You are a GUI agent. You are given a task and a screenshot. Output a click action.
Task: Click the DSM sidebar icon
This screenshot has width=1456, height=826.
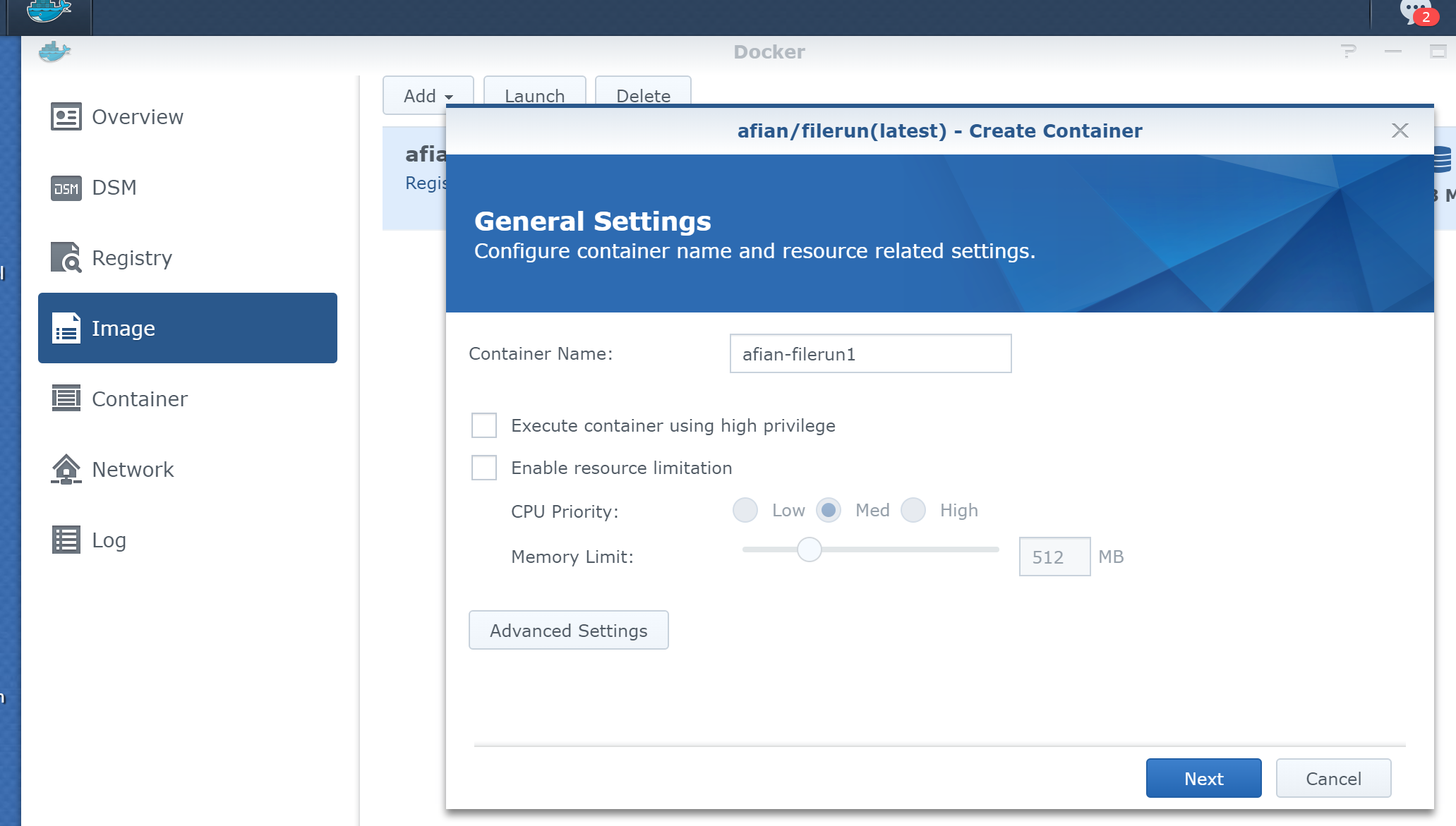pyautogui.click(x=66, y=188)
